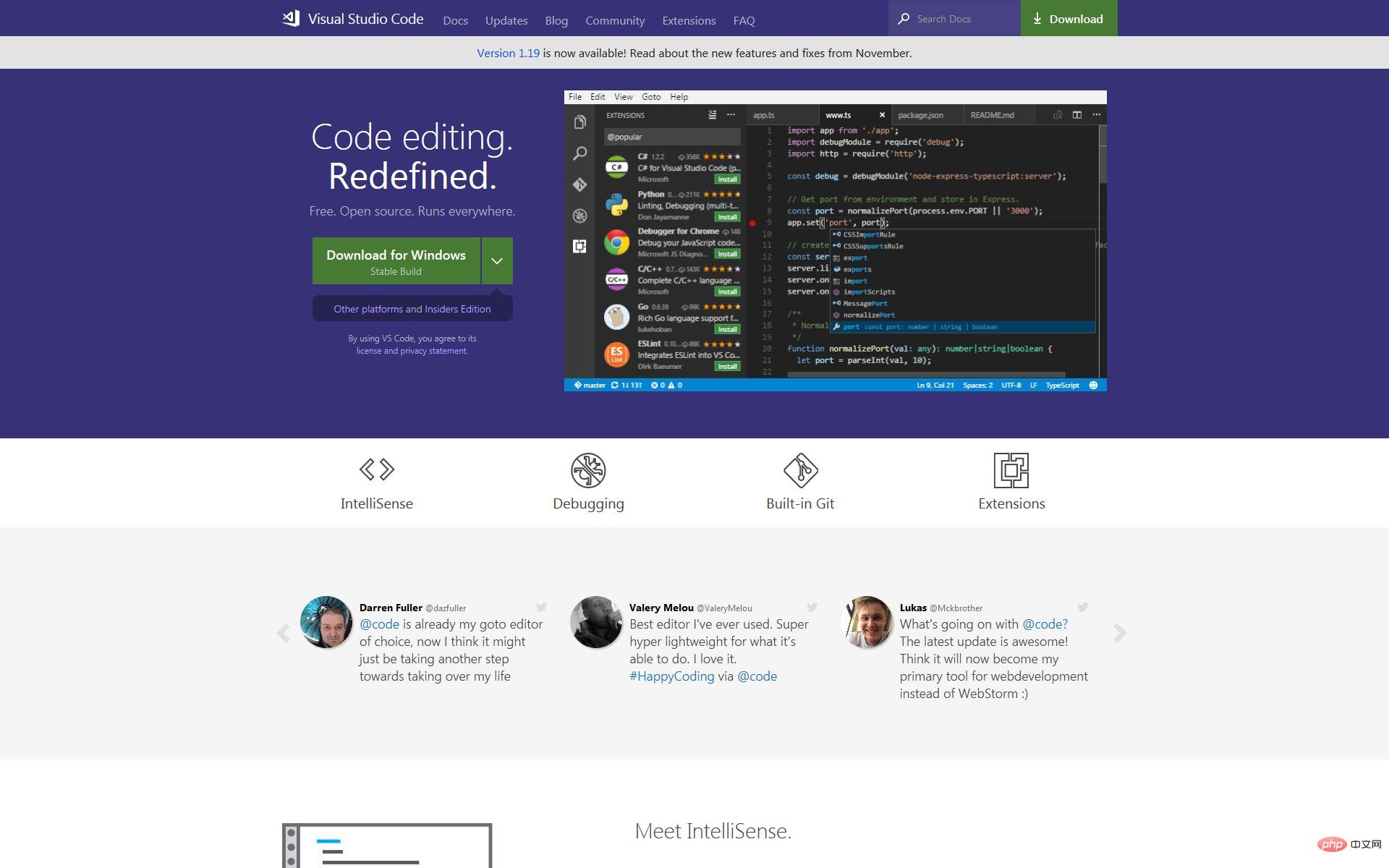This screenshot has height=868, width=1389.
Task: Open the Version 1.19 release link
Action: coord(508,53)
